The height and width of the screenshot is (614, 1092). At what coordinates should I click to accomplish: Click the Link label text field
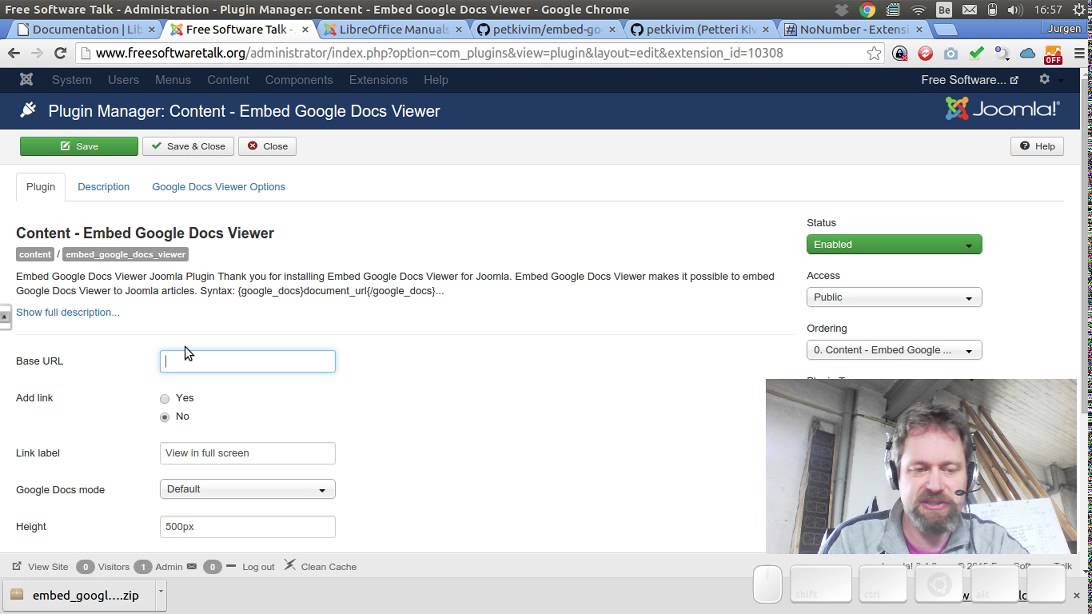(x=247, y=453)
